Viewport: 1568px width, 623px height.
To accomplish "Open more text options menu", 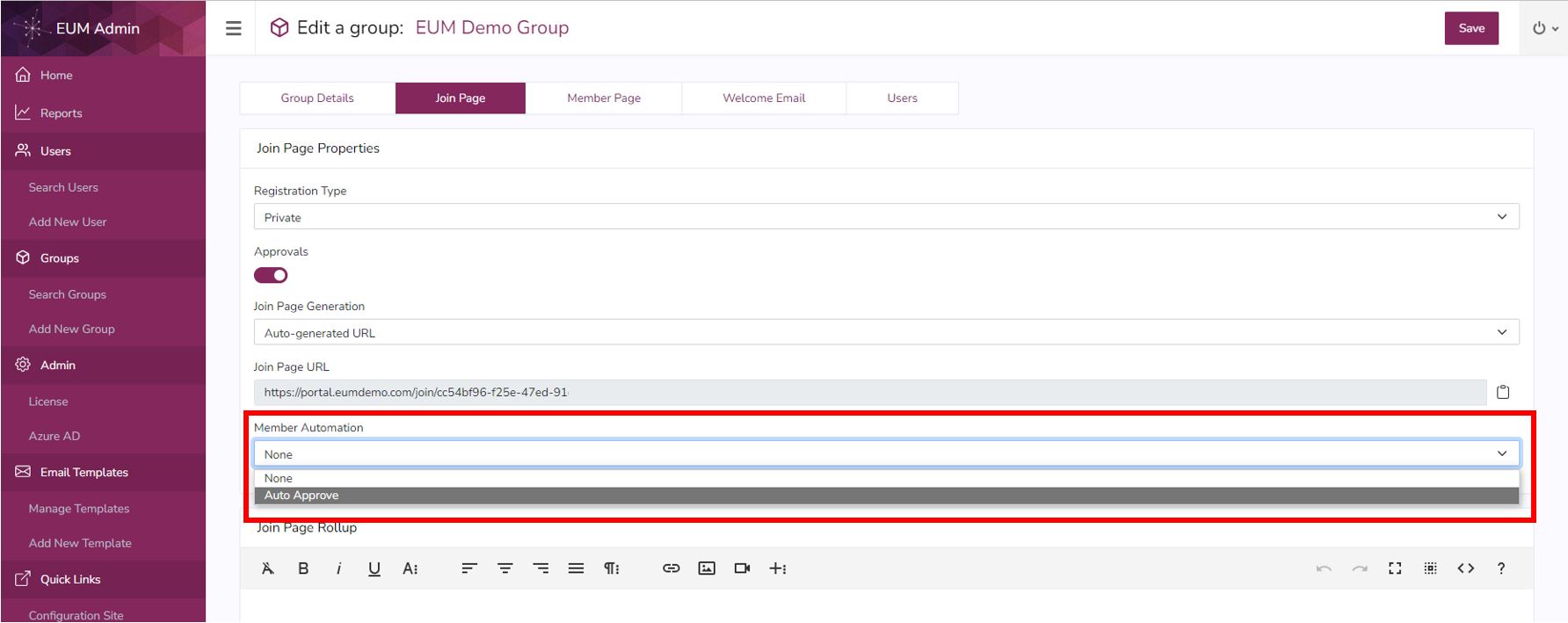I will (x=410, y=569).
